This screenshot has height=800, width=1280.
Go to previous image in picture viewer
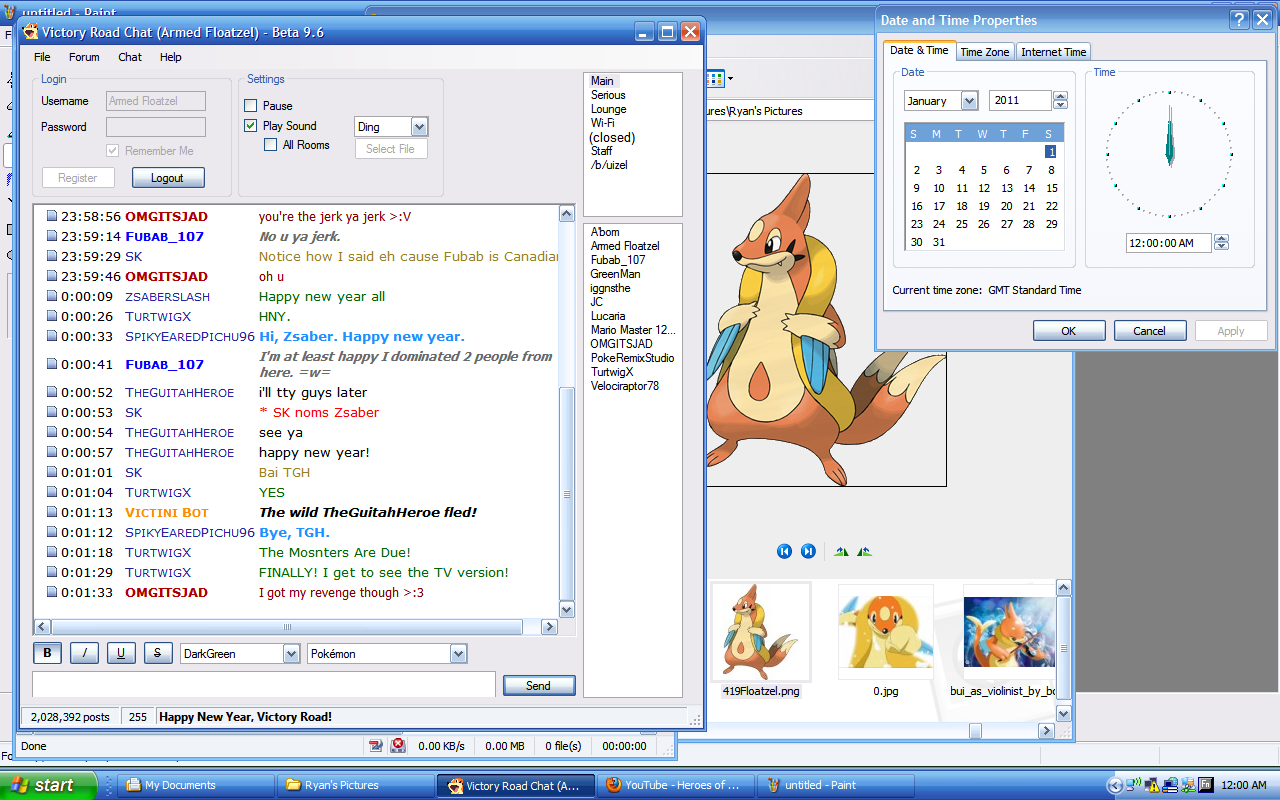click(x=784, y=551)
